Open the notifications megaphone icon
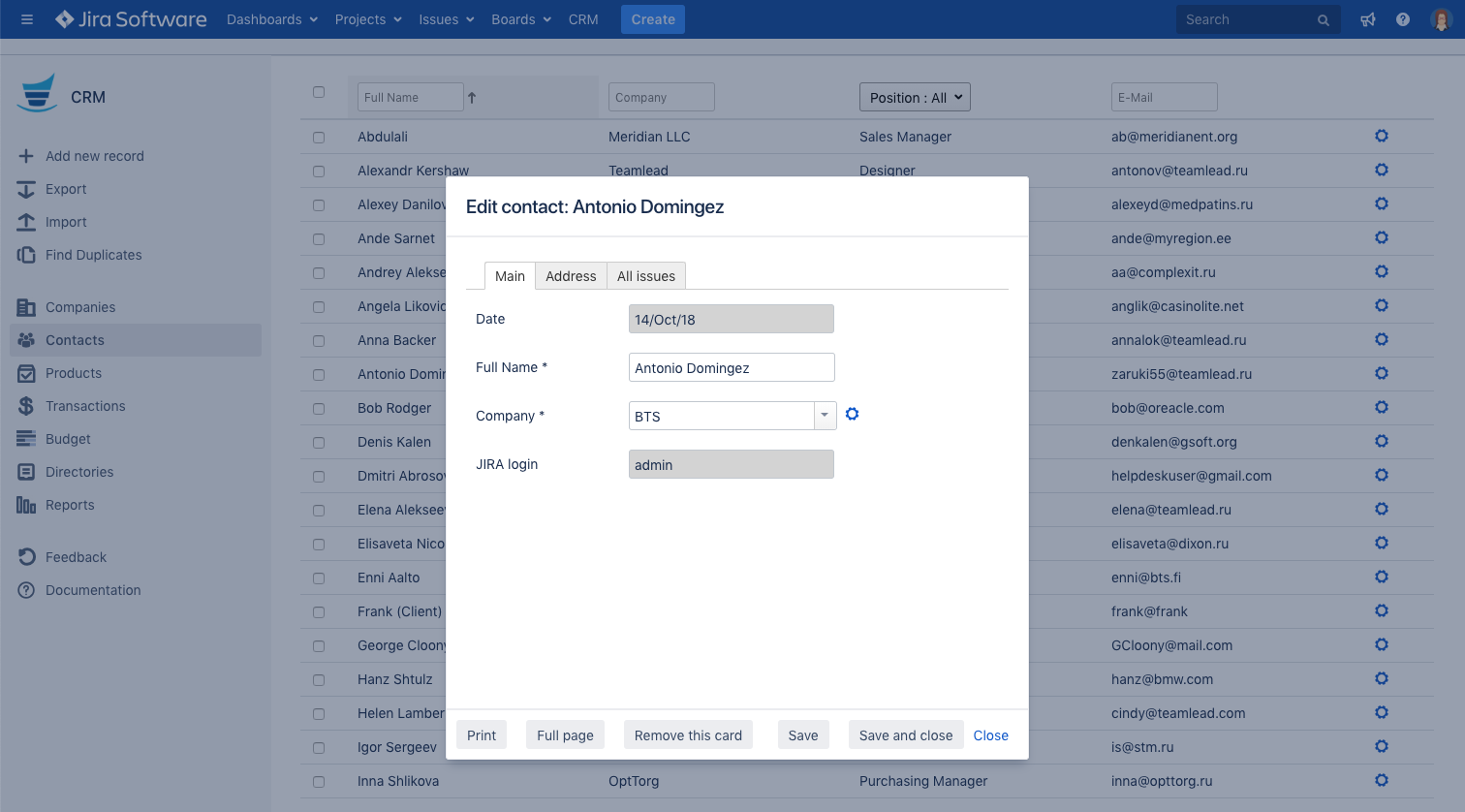Screen dimensions: 1465x812 point(1368,19)
